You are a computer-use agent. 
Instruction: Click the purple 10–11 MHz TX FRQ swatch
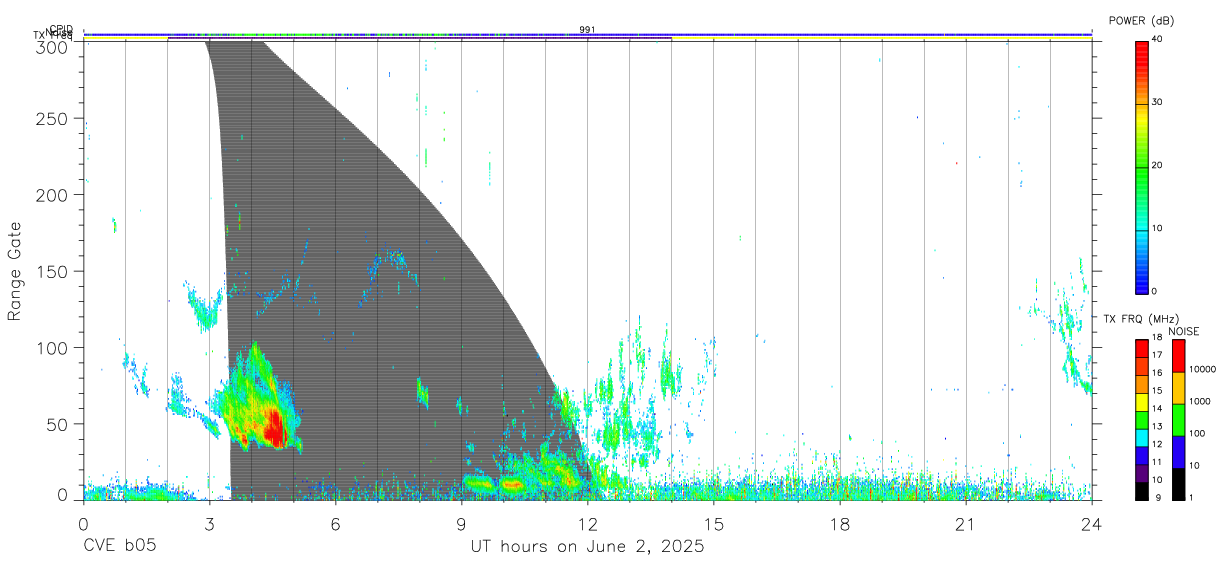coord(1142,473)
